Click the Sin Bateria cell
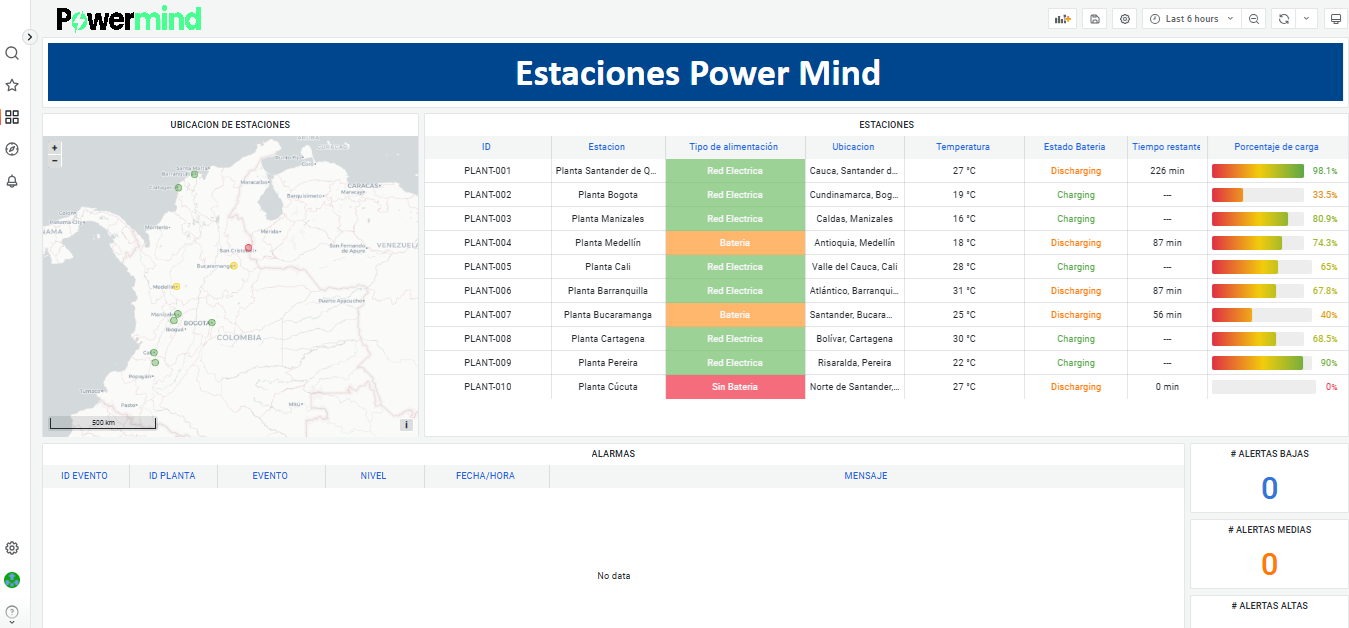This screenshot has width=1349, height=628. (x=735, y=387)
